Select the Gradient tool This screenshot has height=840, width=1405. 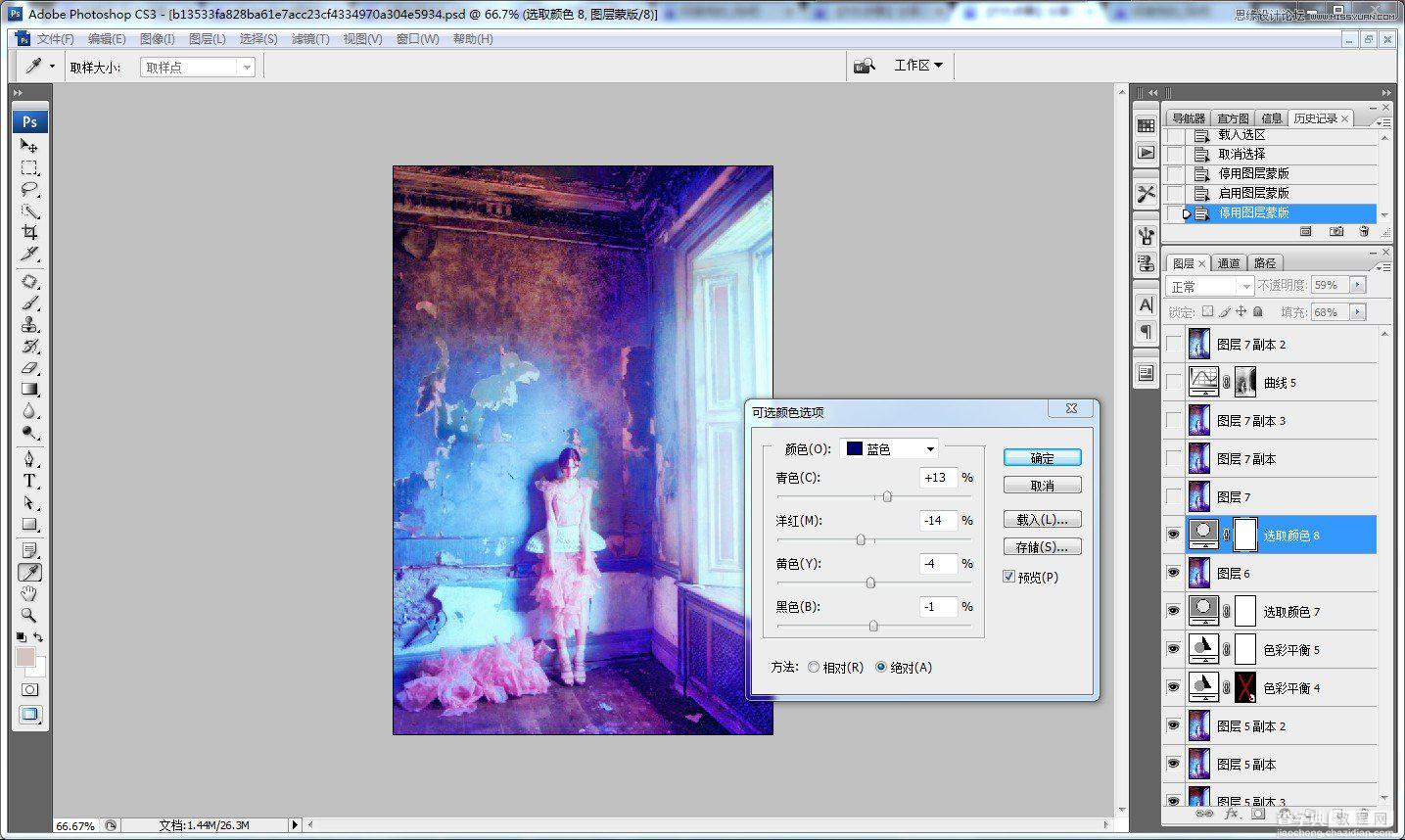pos(29,390)
